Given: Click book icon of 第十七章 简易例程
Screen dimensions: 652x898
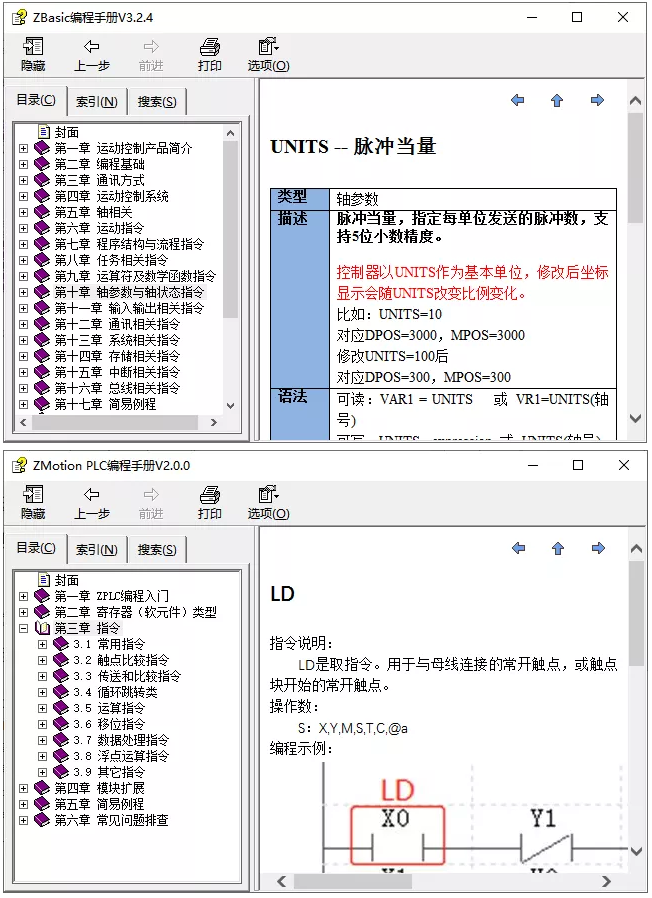Looking at the screenshot, I should 42,404.
